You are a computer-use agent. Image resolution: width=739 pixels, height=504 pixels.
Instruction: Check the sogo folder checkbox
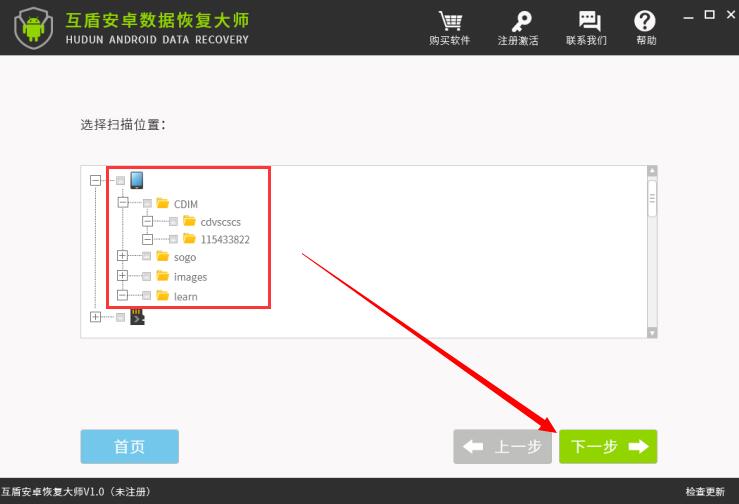(x=147, y=256)
